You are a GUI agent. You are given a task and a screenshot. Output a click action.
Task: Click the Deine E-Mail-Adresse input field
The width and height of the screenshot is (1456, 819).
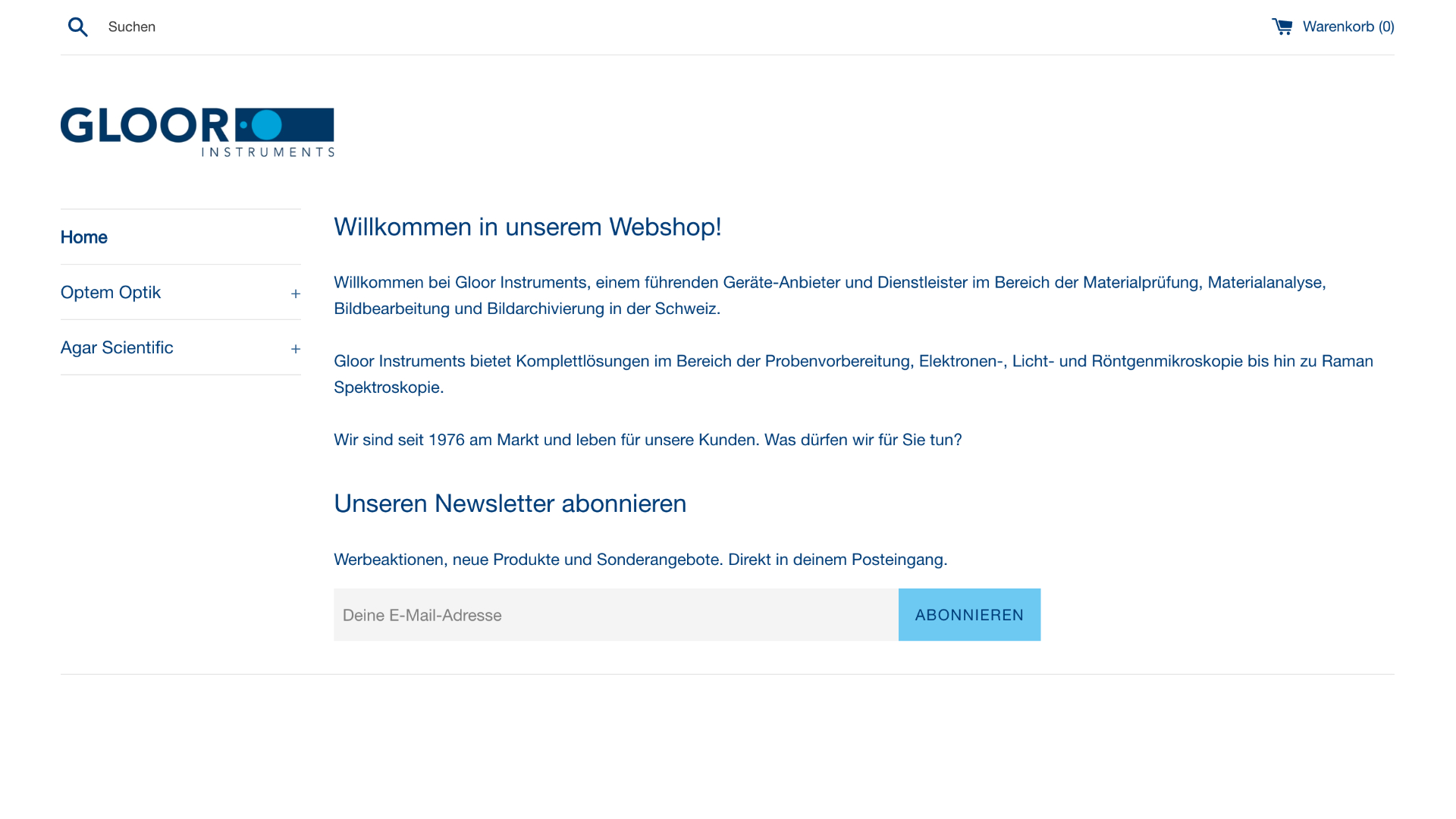coord(616,615)
